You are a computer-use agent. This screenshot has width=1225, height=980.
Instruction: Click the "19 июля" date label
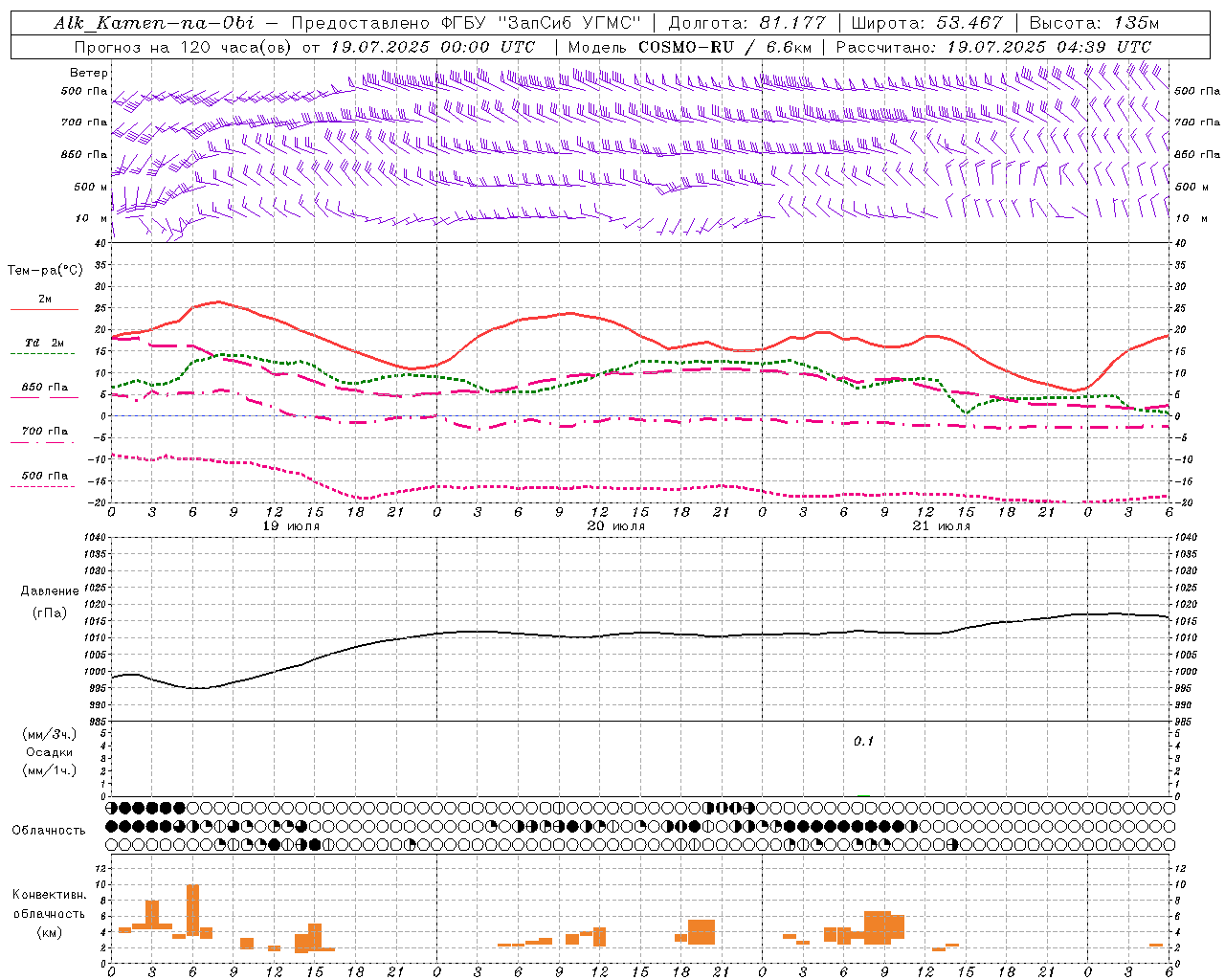[x=293, y=526]
